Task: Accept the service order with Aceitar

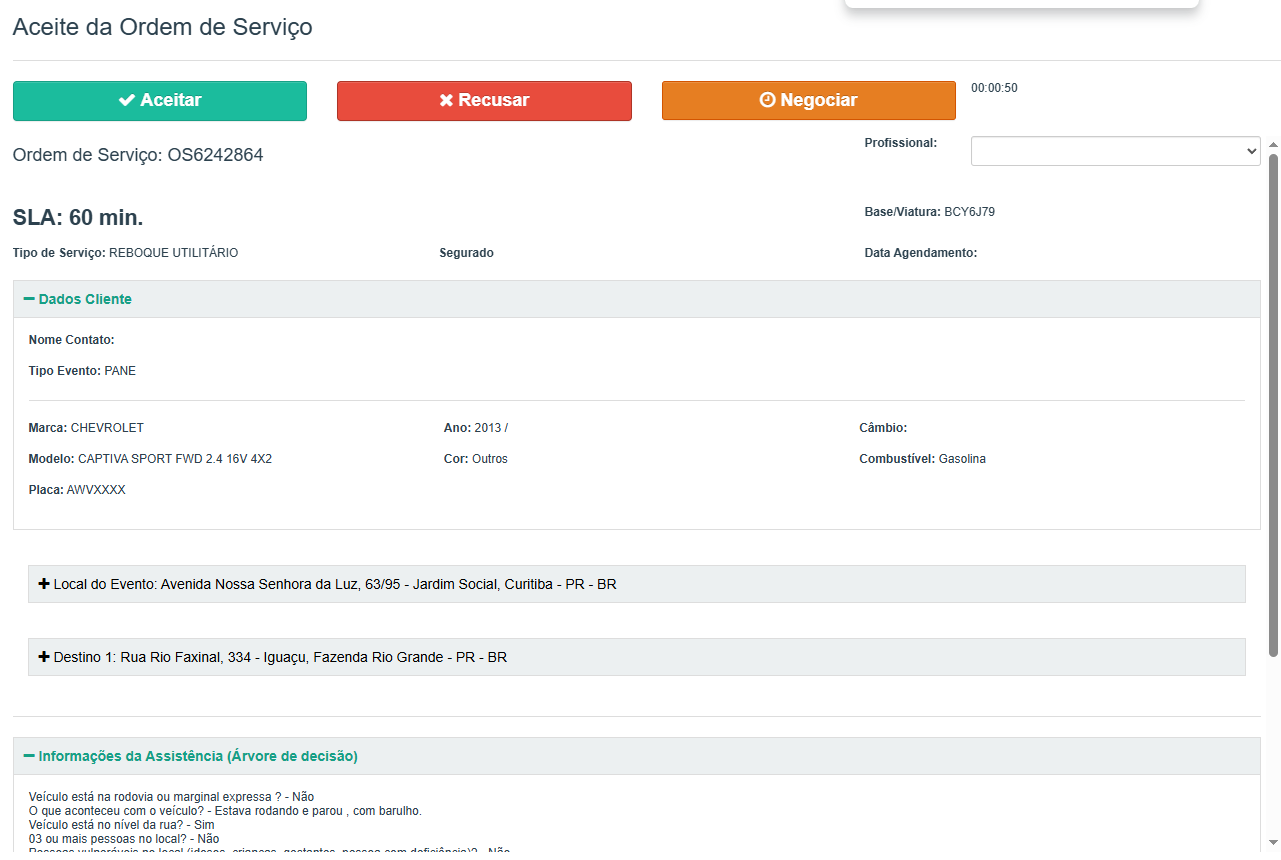Action: (x=160, y=101)
